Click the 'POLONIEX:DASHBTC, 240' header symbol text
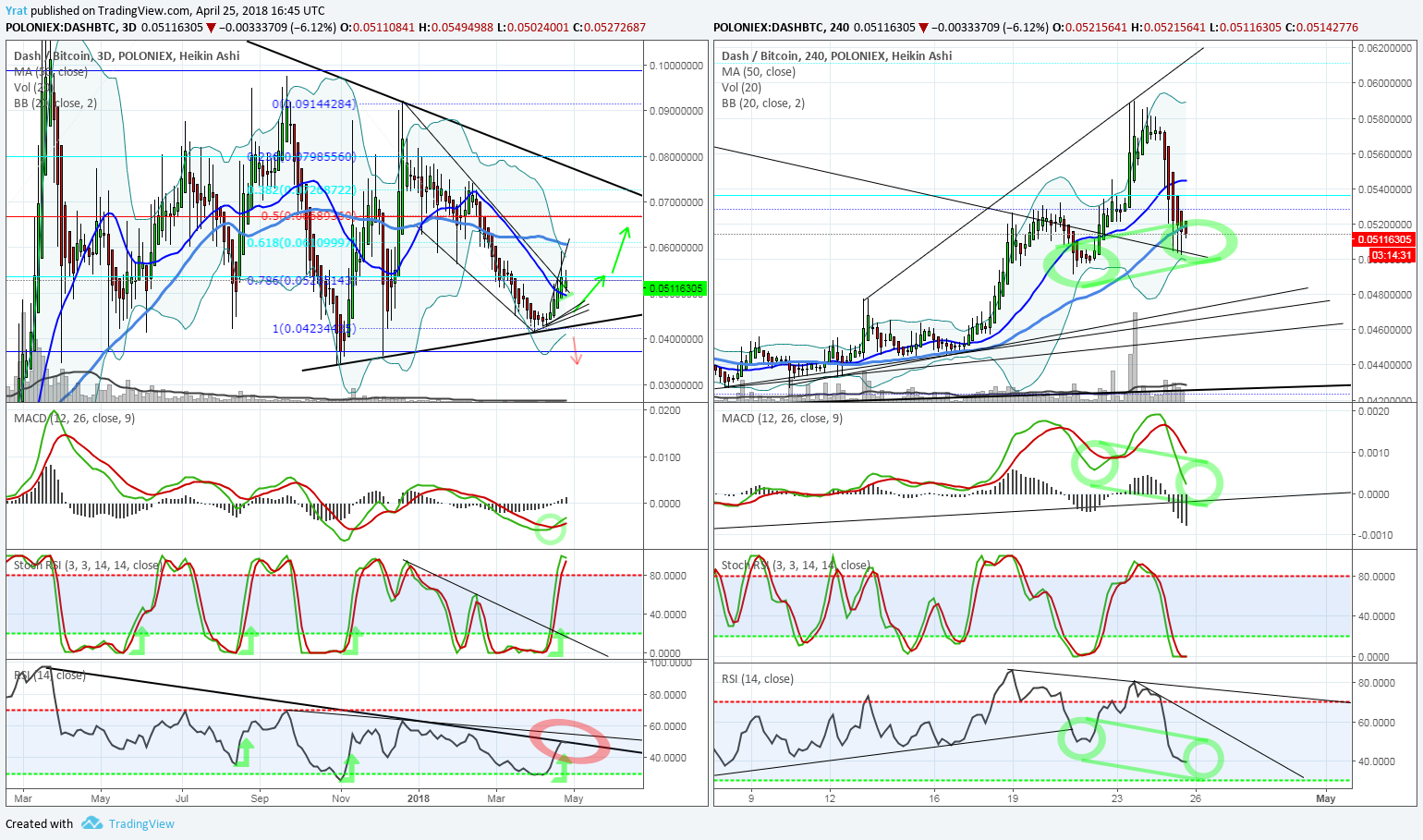1423x840 pixels. (781, 27)
